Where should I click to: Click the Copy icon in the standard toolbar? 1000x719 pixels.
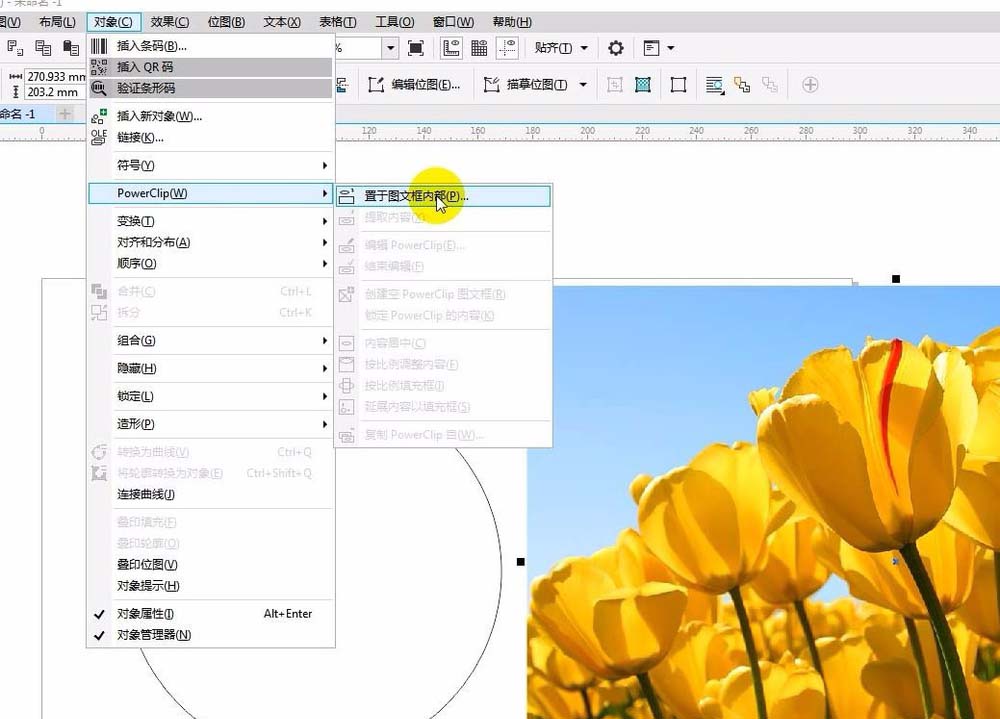(43, 48)
